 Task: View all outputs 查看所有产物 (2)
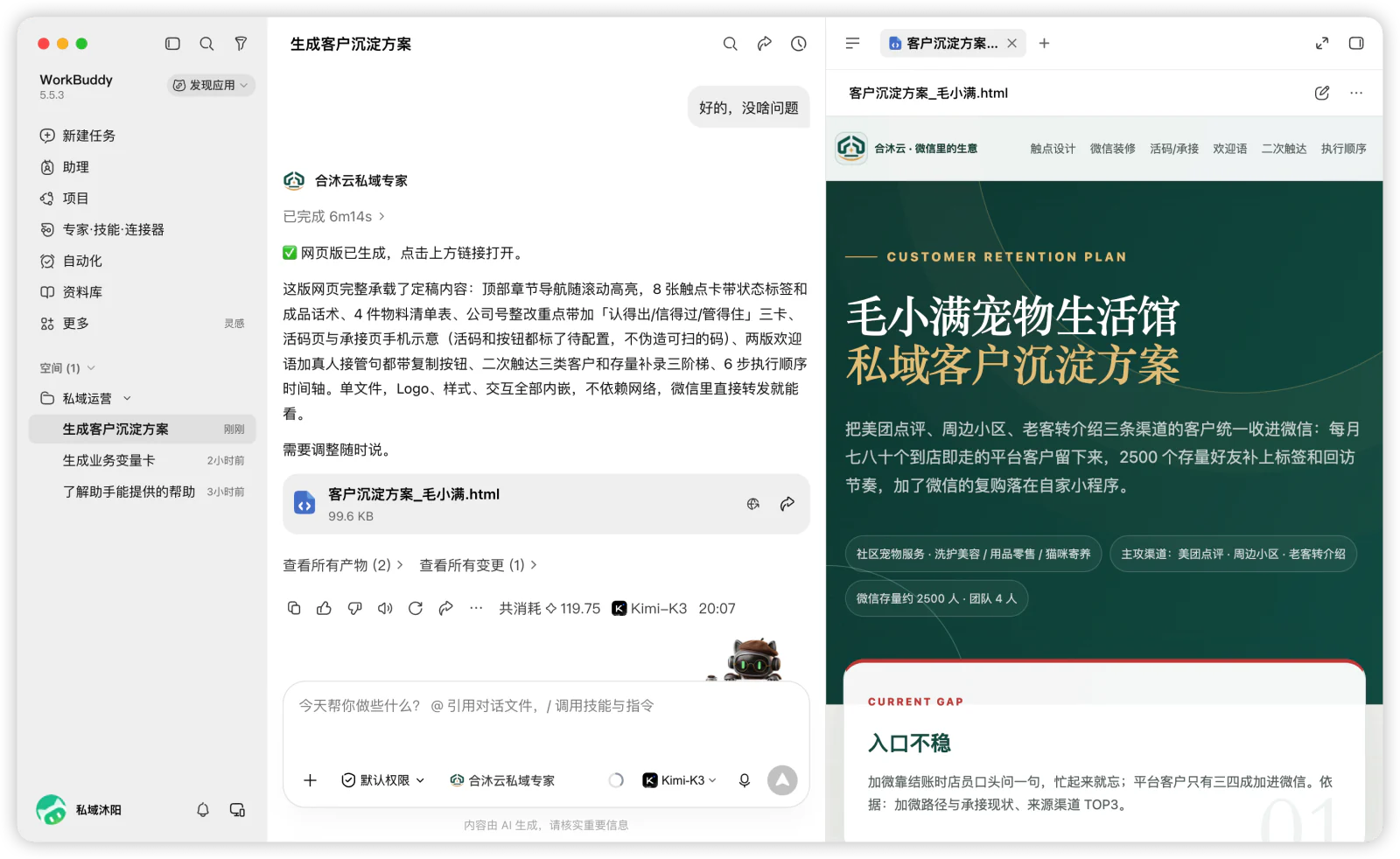(x=343, y=565)
